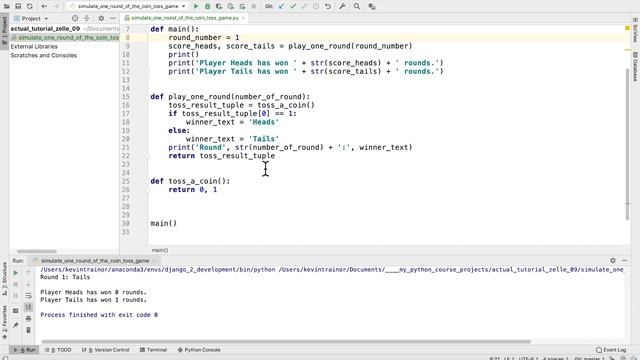
Task: Toggle the Structure side tool window
Action: (x=4, y=278)
